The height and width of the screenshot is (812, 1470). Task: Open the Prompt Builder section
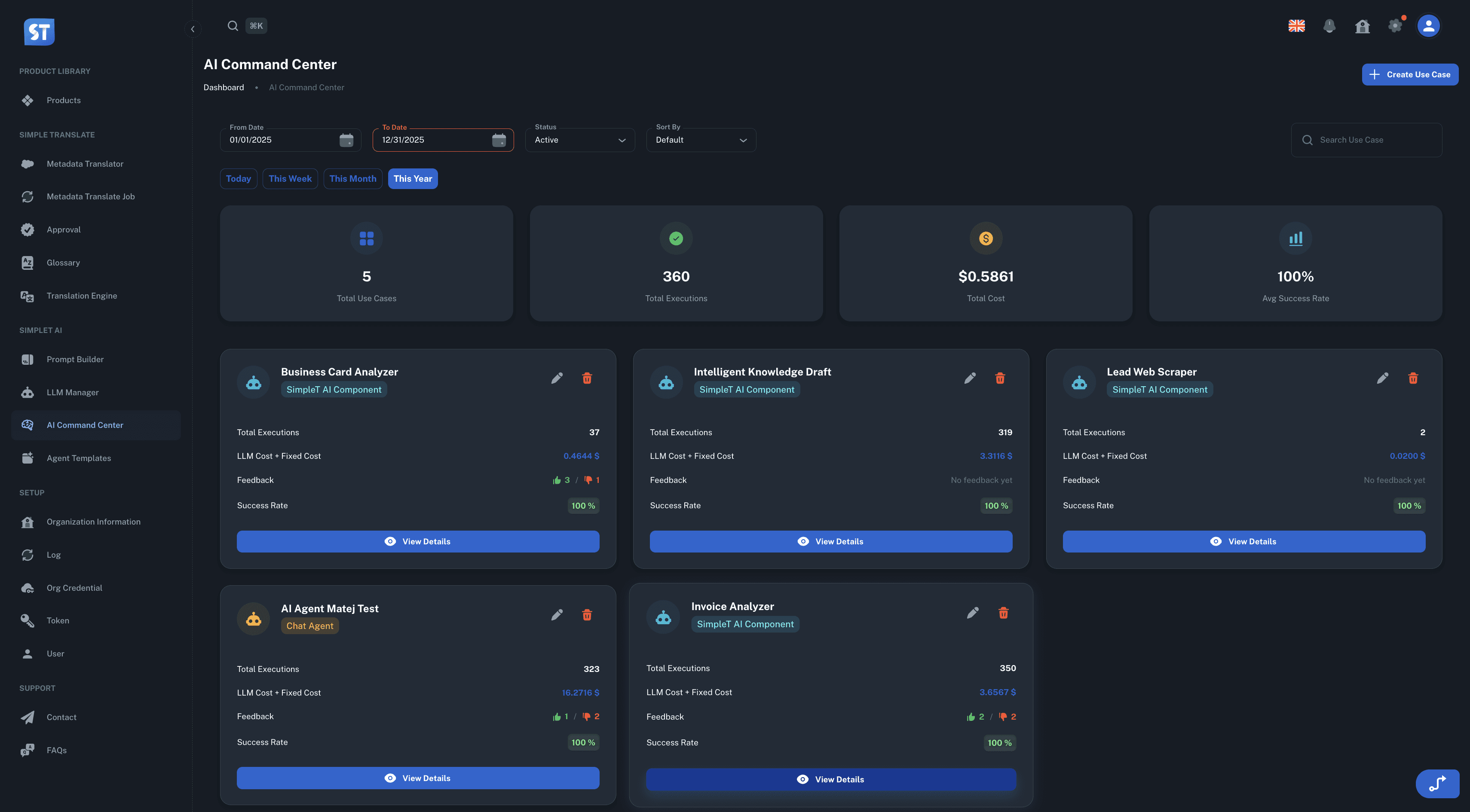[x=75, y=359]
